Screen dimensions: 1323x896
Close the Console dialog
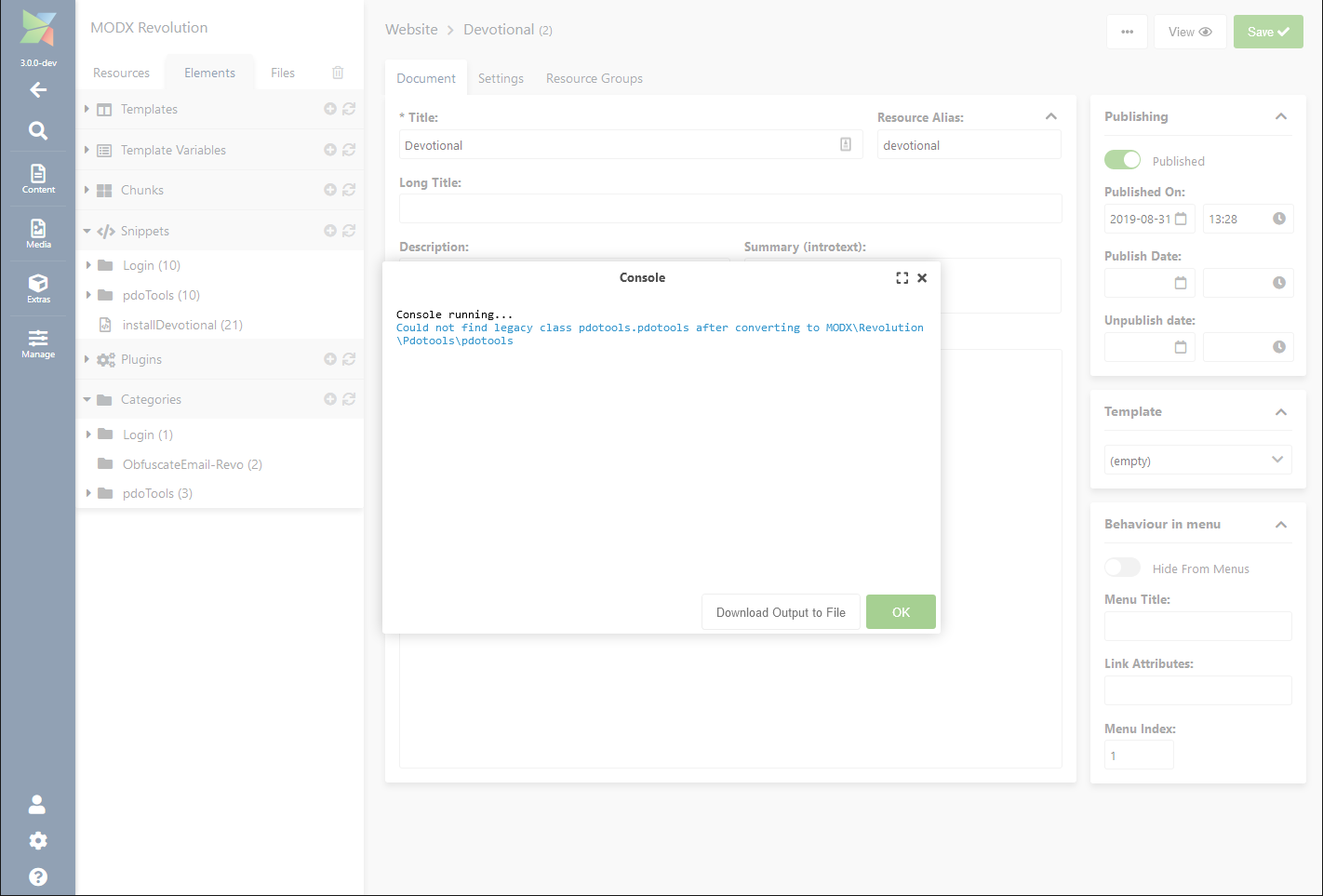(922, 278)
